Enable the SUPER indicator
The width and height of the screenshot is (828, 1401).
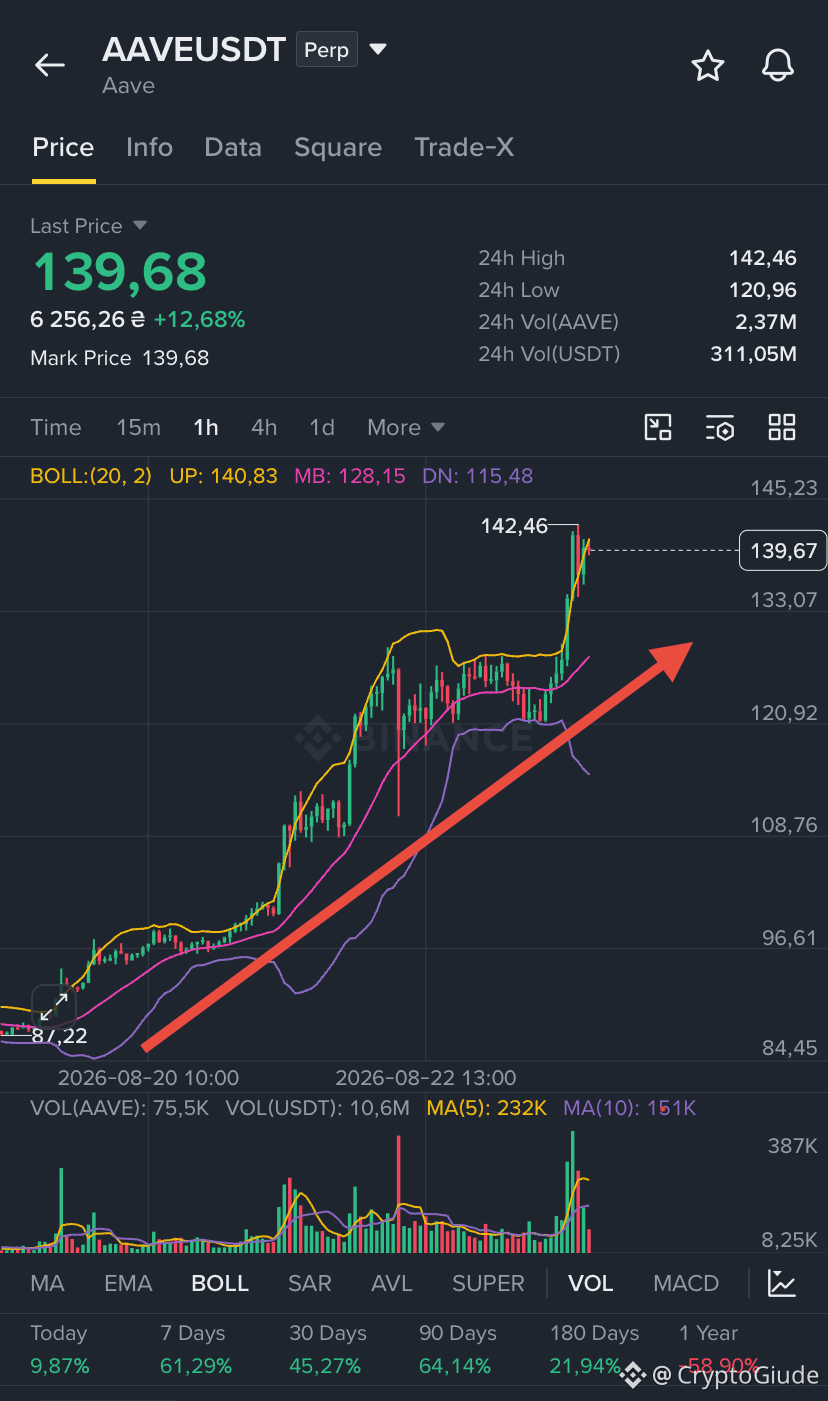[488, 1283]
